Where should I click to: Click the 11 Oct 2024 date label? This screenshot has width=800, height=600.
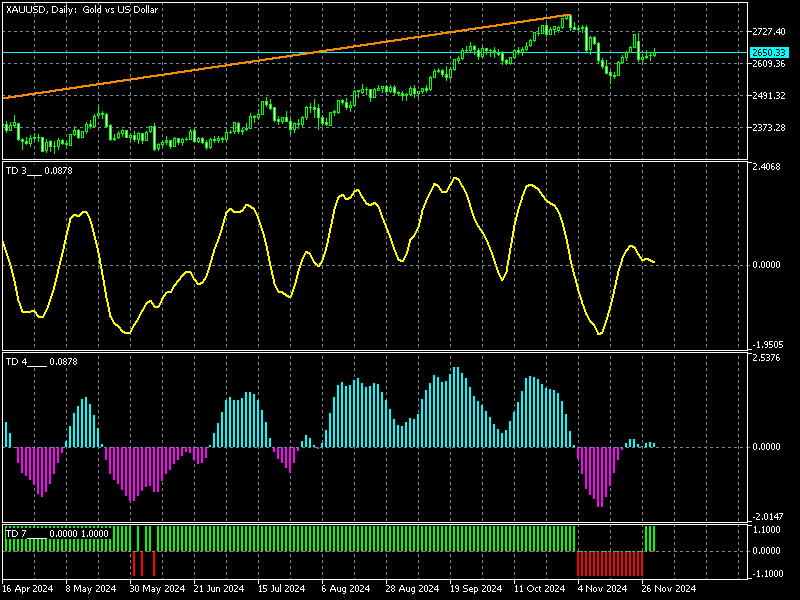[539, 589]
